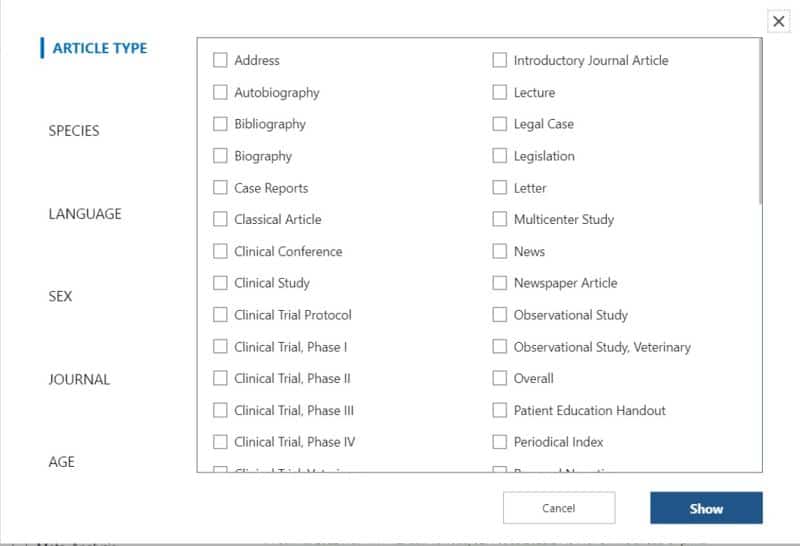Tick the Patient Education Handout checkbox

pos(500,410)
